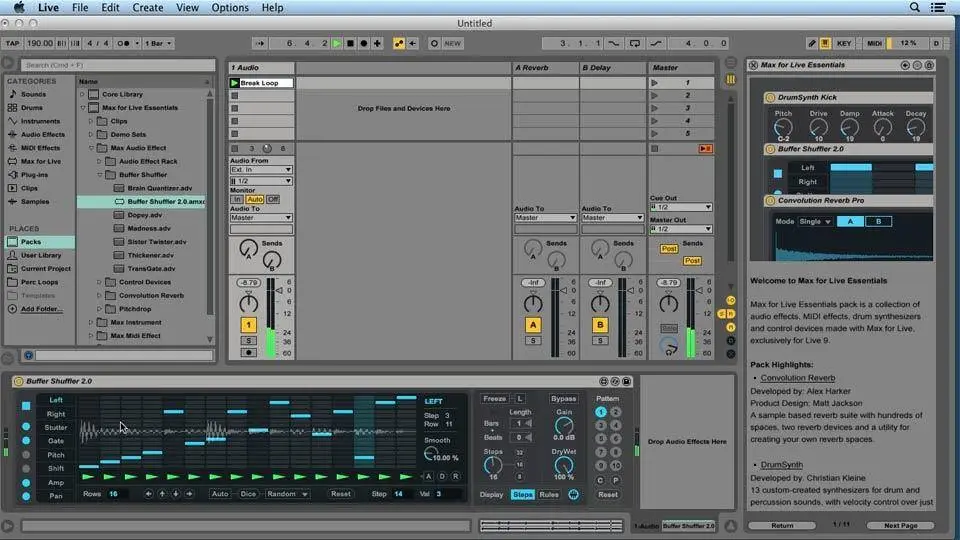Select the Instruments category in the browser
Screen dimensions: 960x540
point(40,121)
